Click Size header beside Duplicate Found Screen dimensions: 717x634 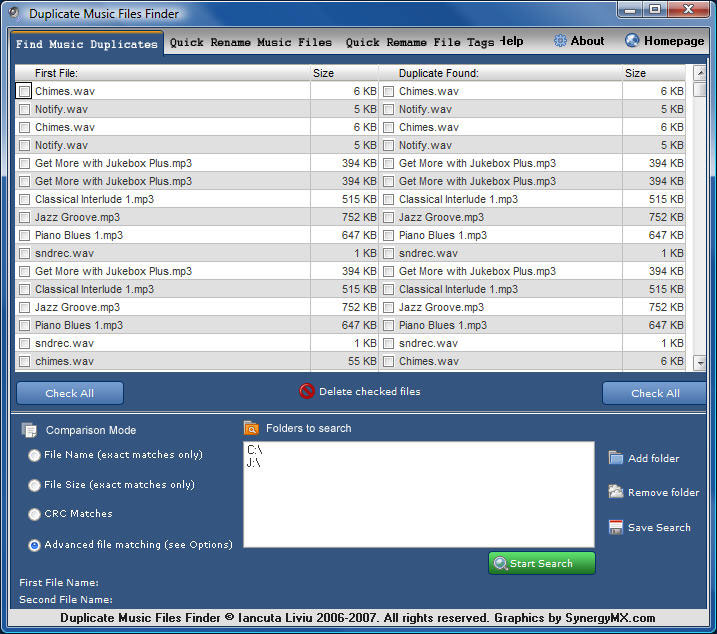pyautogui.click(x=654, y=73)
